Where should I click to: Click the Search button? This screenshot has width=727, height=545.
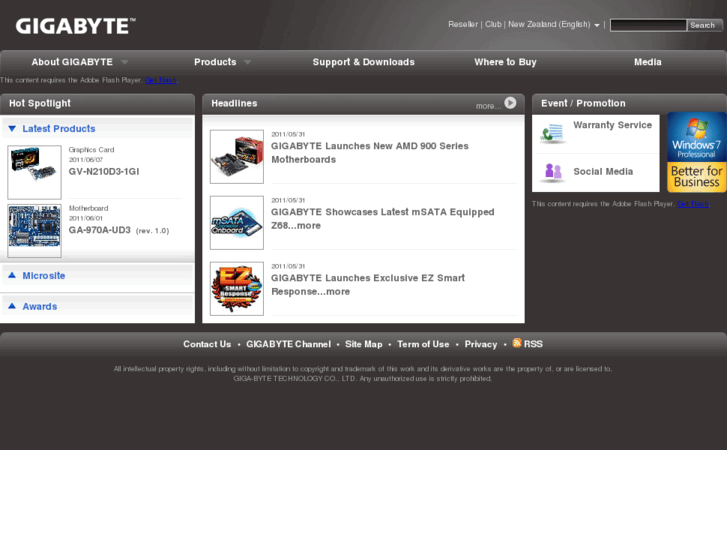704,25
